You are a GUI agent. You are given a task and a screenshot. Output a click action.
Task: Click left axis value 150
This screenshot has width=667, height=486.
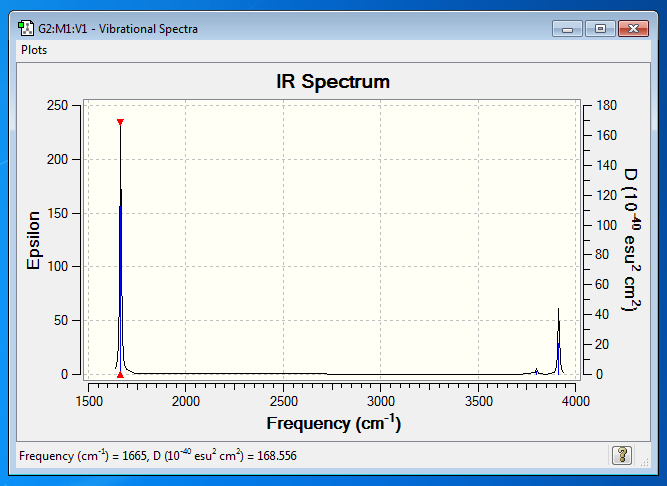click(x=57, y=213)
